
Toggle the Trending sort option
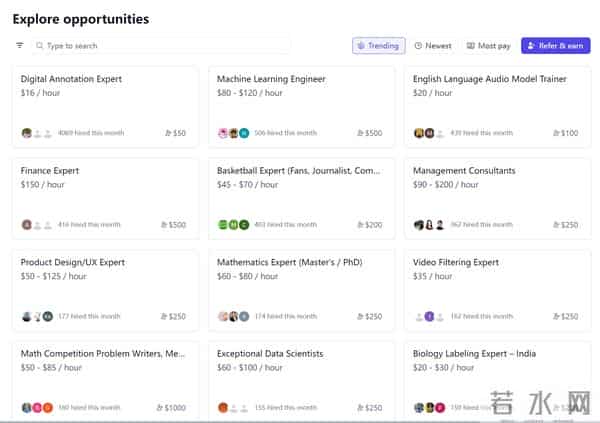click(378, 46)
